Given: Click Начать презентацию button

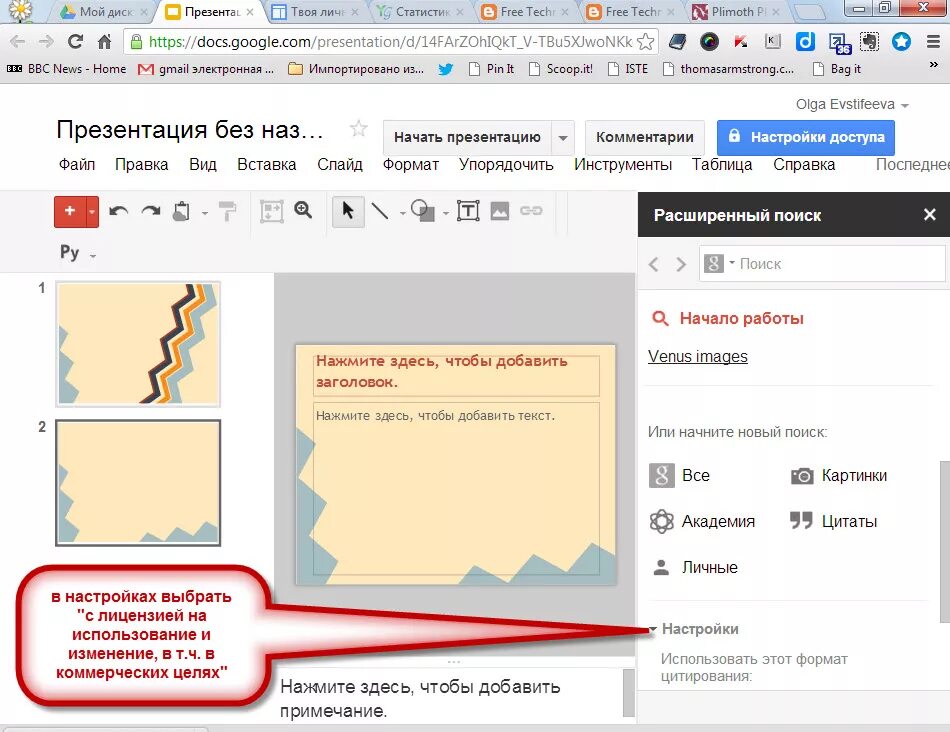Looking at the screenshot, I should pos(467,137).
